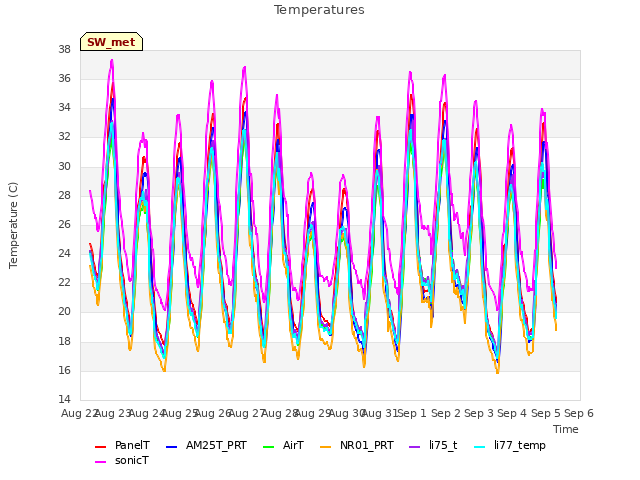
Task: Click the 38 y-axis tick label
Action: tap(64, 49)
